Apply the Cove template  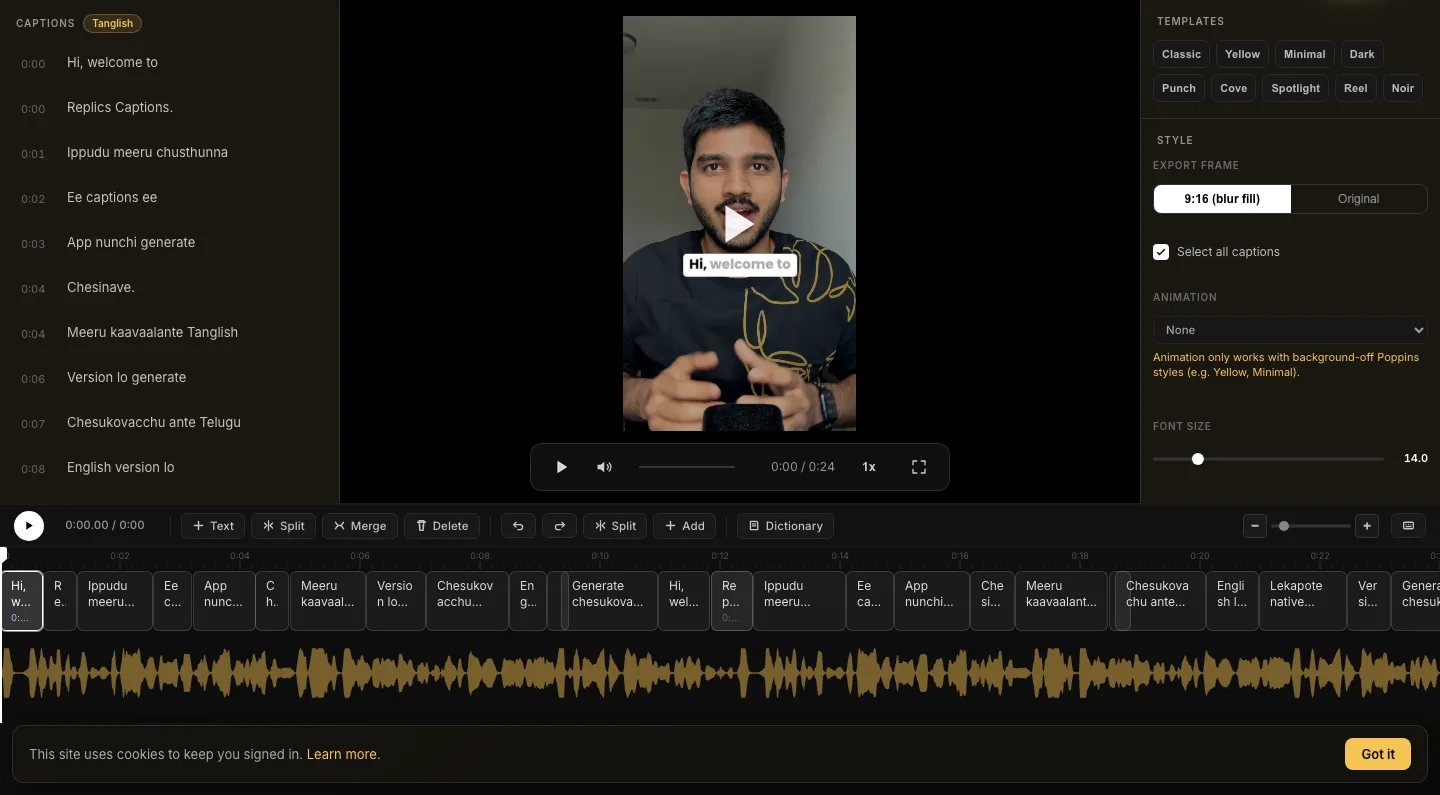coord(1233,88)
